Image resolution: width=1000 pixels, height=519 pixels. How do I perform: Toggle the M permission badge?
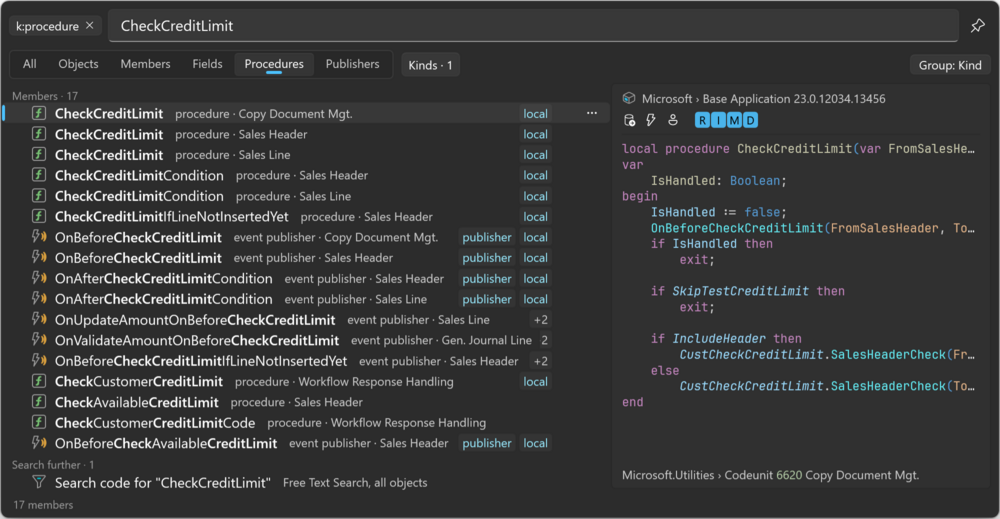coord(734,120)
